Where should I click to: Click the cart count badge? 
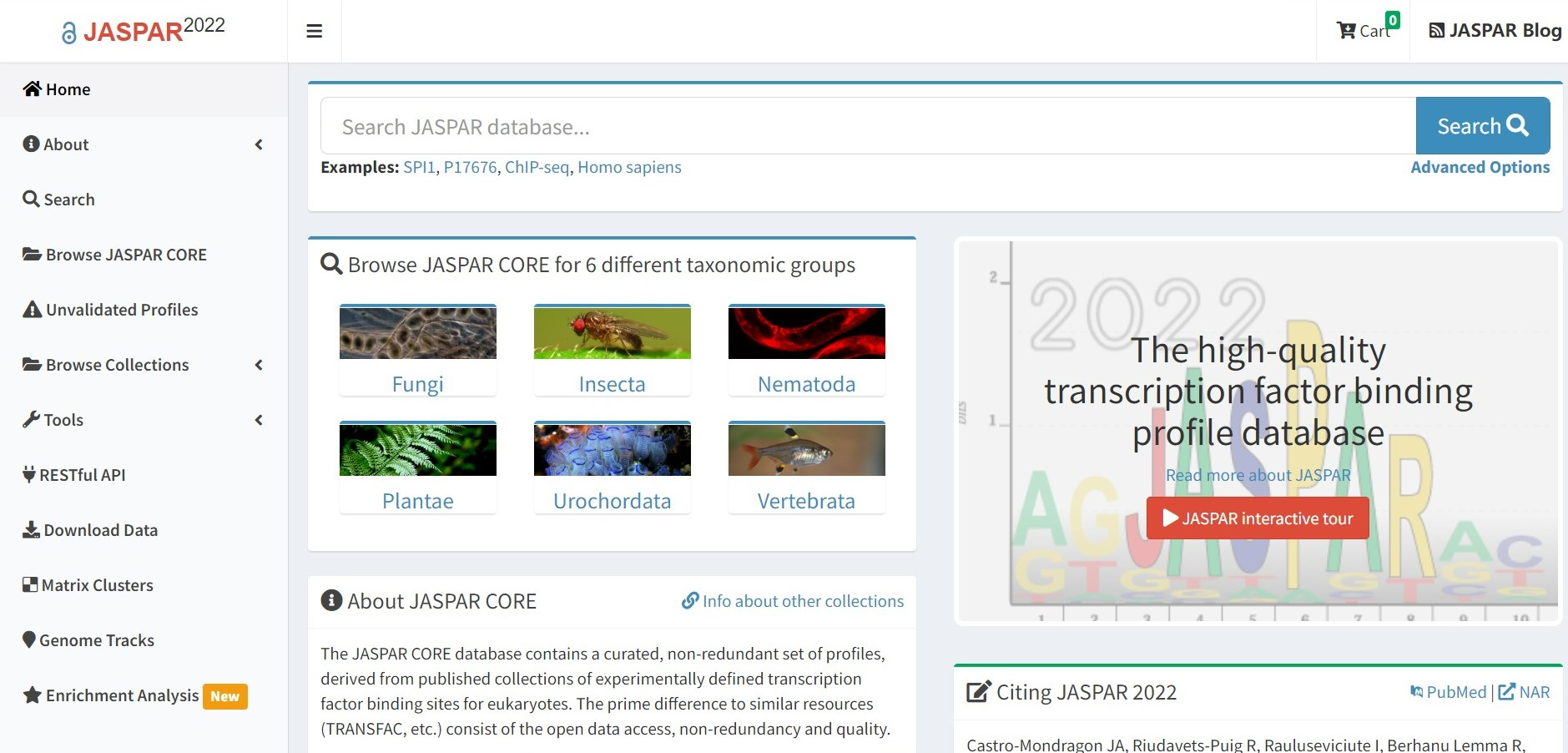[x=1393, y=20]
